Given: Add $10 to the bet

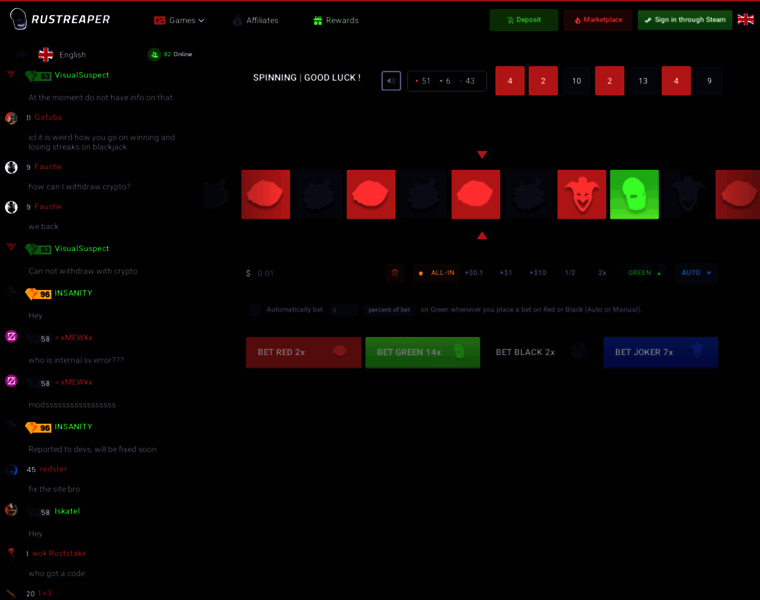Looking at the screenshot, I should pos(538,273).
